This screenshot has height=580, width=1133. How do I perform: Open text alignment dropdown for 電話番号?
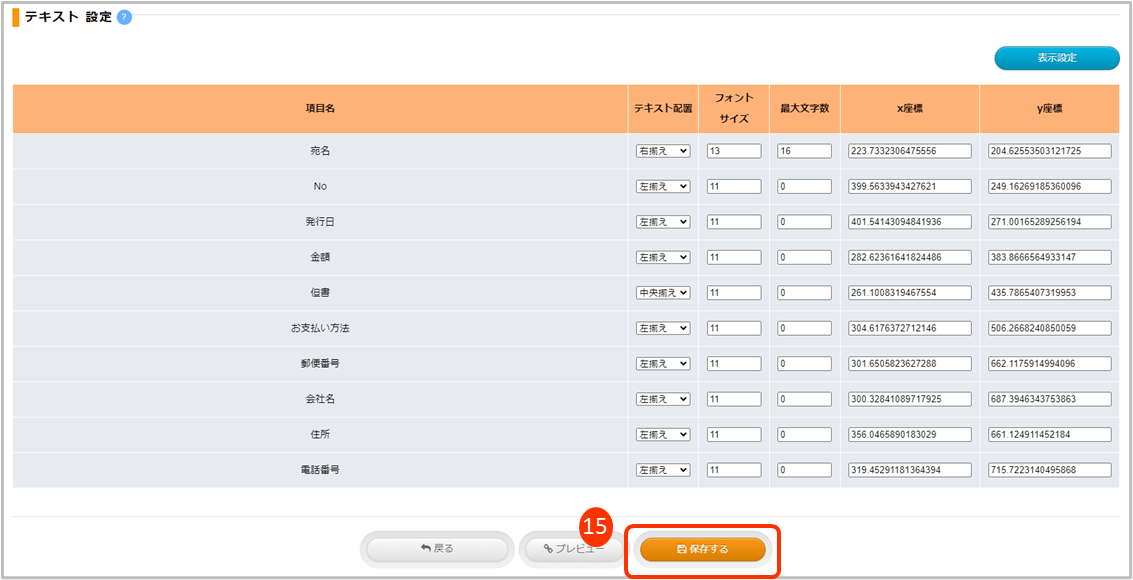click(x=663, y=470)
